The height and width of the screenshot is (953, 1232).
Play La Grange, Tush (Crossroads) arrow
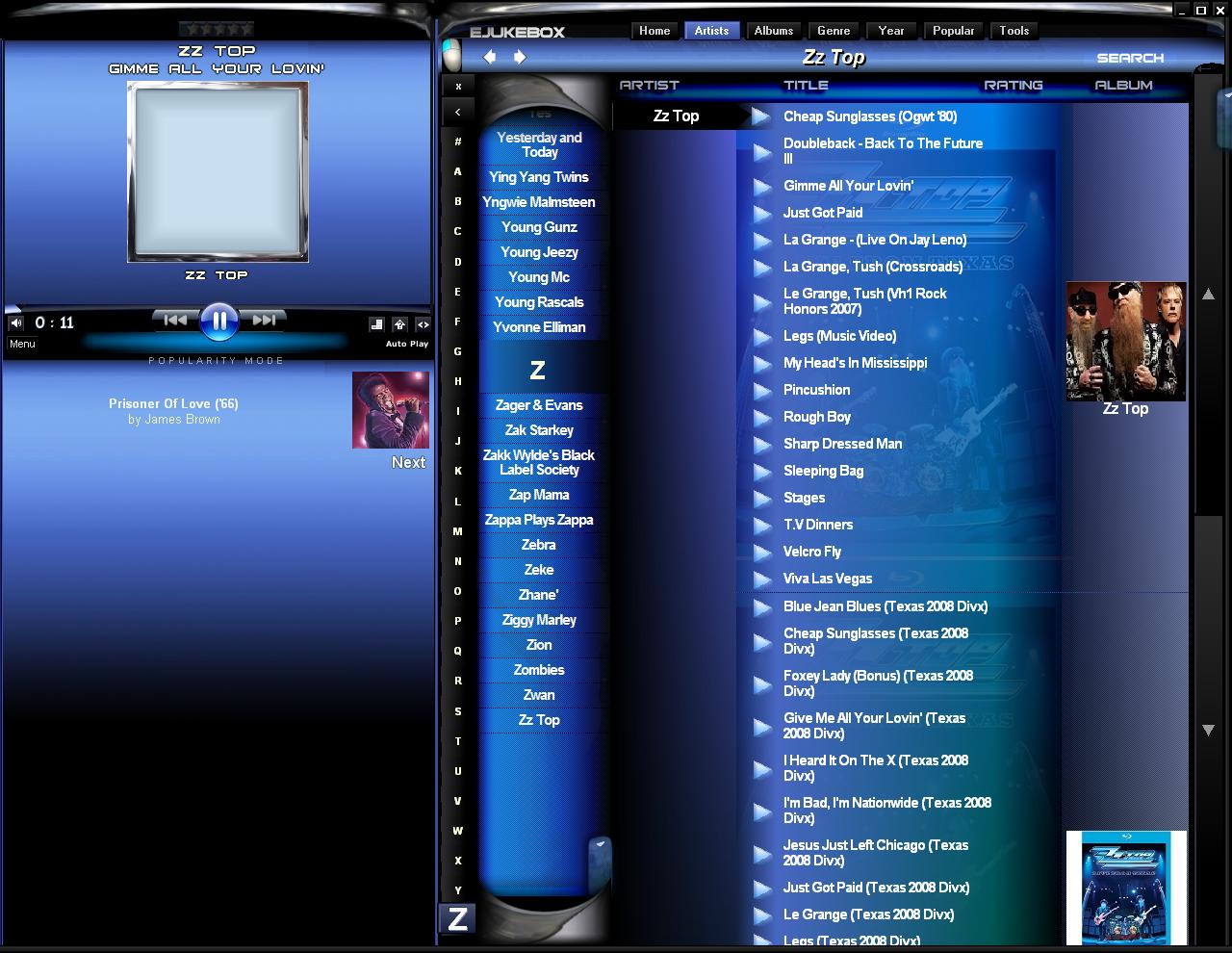(761, 268)
